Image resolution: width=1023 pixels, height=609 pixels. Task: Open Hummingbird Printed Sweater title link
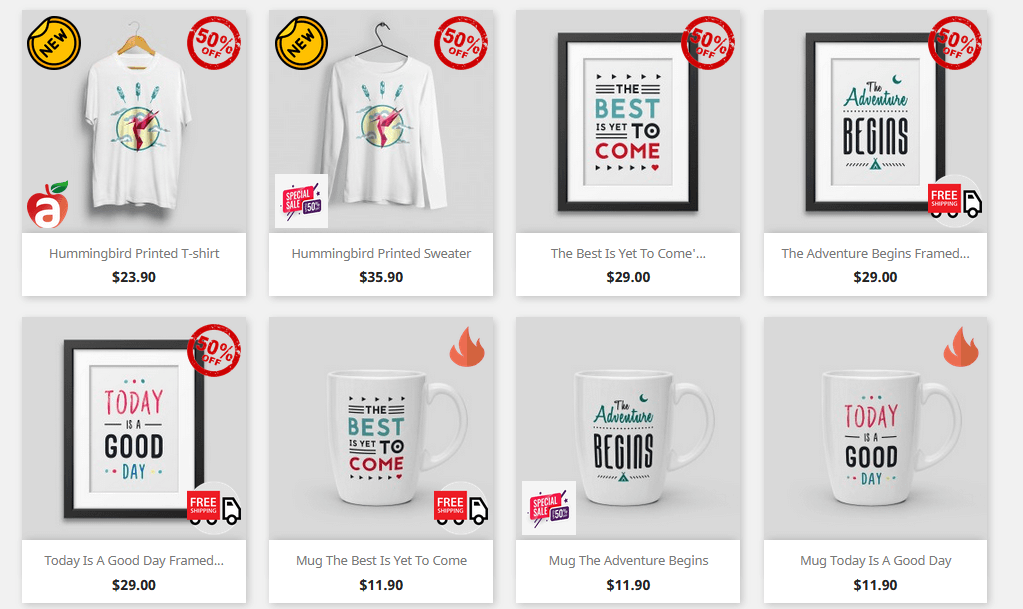click(x=381, y=253)
